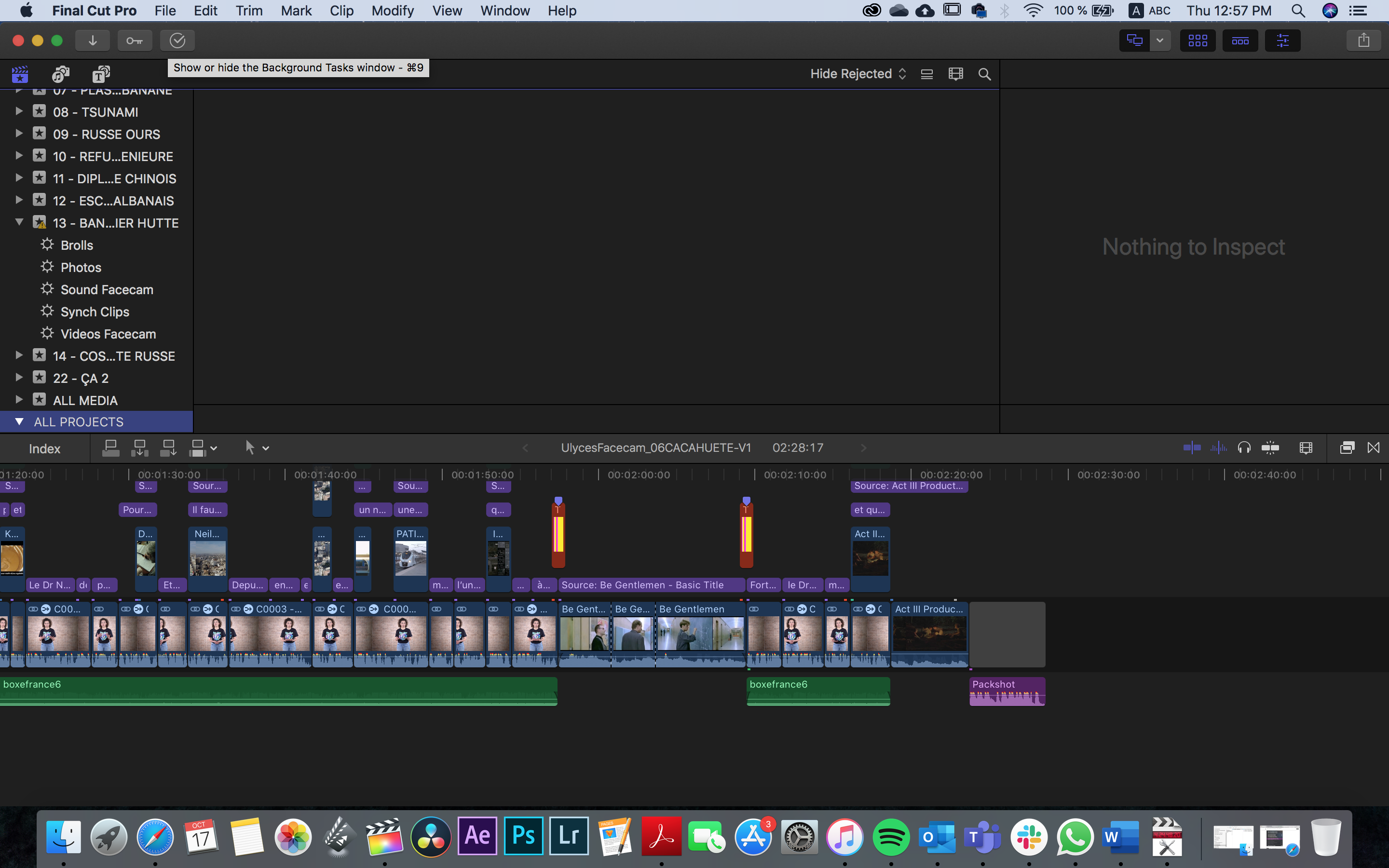Image resolution: width=1389 pixels, height=868 pixels.
Task: Toggle timeline snapping on or off
Action: tap(1270, 448)
